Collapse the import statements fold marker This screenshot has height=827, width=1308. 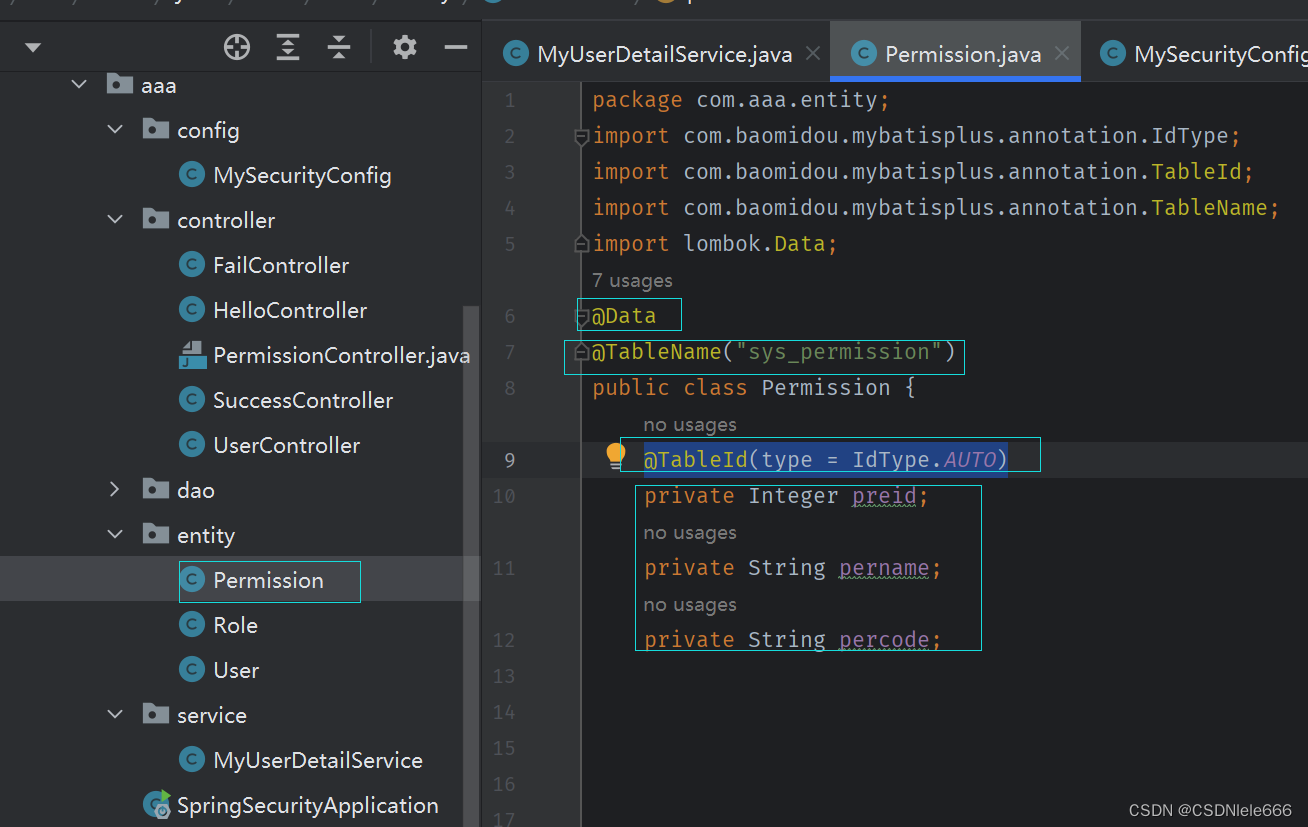[x=581, y=138]
